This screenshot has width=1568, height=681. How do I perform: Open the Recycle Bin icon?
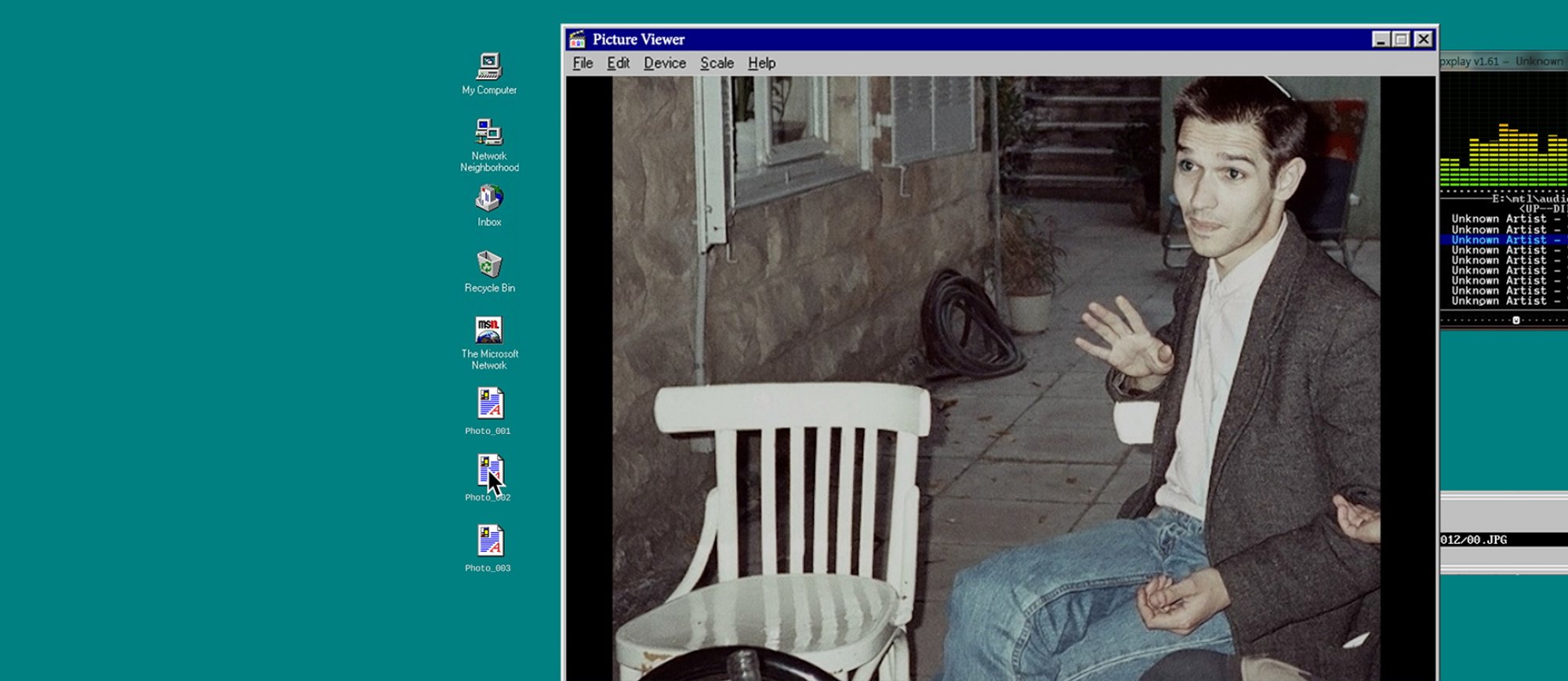[x=489, y=265]
